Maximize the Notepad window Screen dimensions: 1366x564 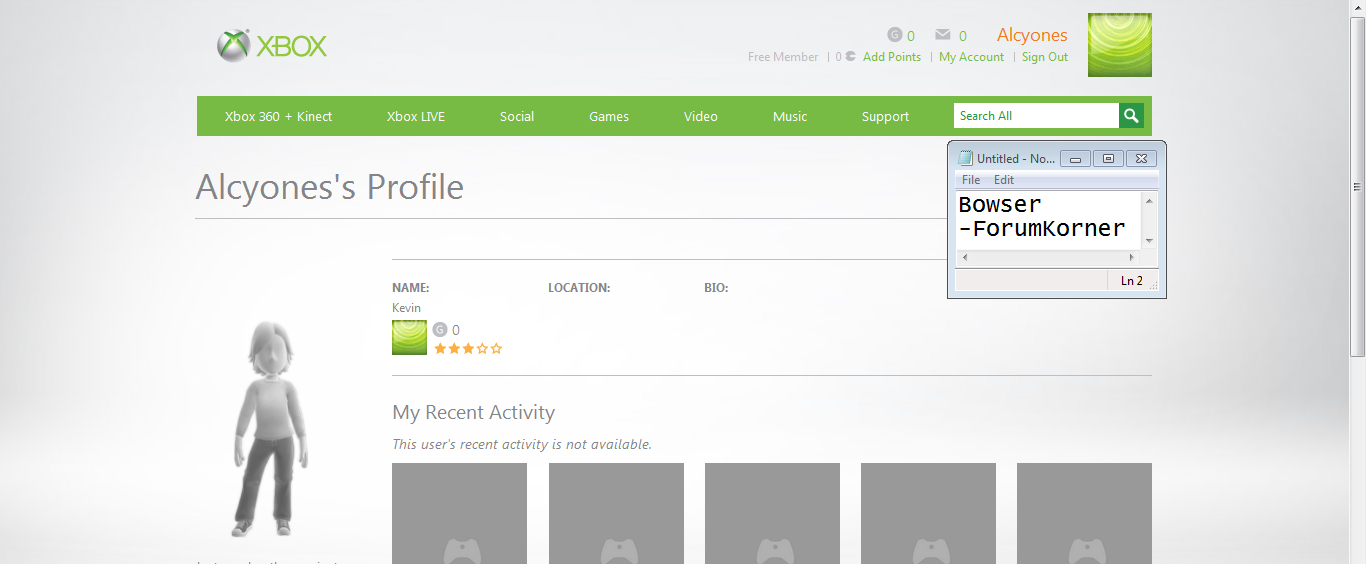(x=1108, y=158)
